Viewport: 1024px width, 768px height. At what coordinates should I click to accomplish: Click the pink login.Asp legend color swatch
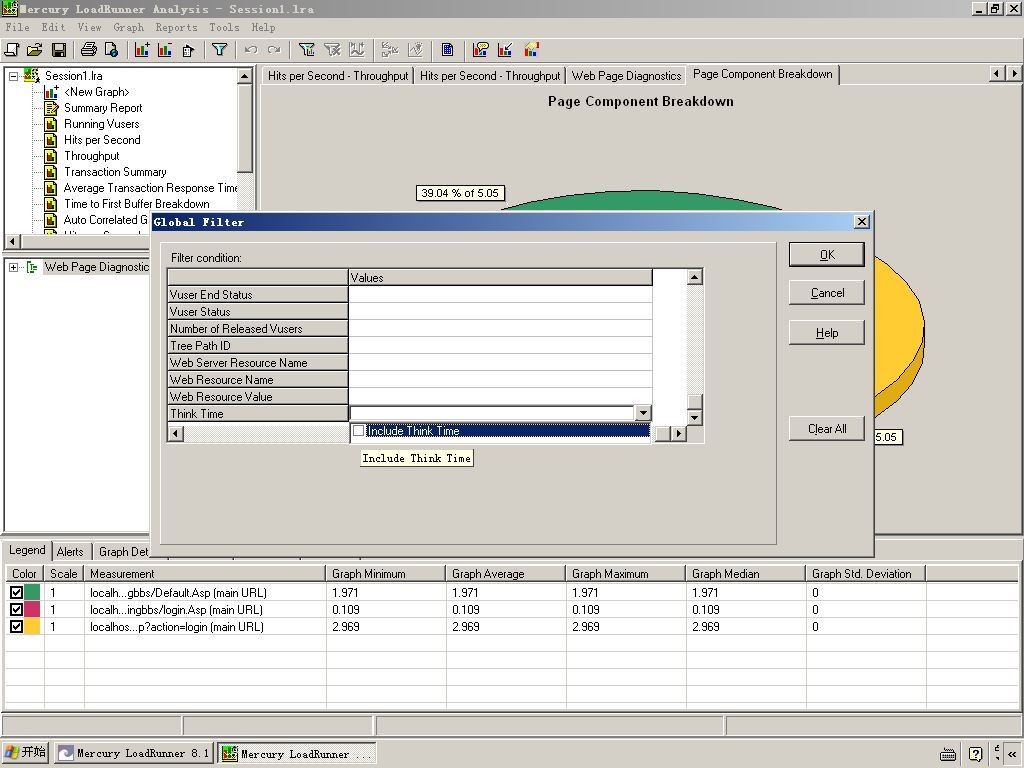point(33,610)
